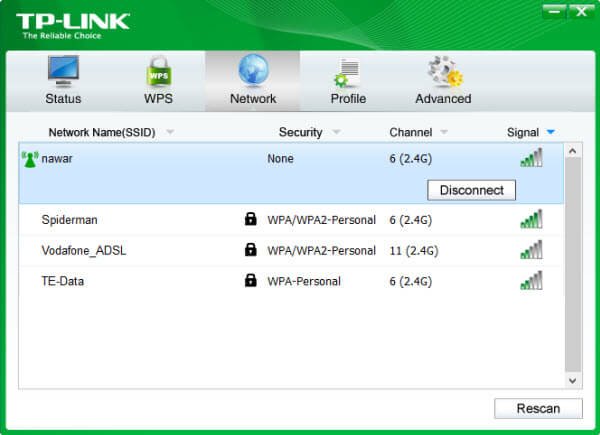Click the lock icon in the Vodafone_ADSL row
This screenshot has height=435, width=600.
coord(250,249)
